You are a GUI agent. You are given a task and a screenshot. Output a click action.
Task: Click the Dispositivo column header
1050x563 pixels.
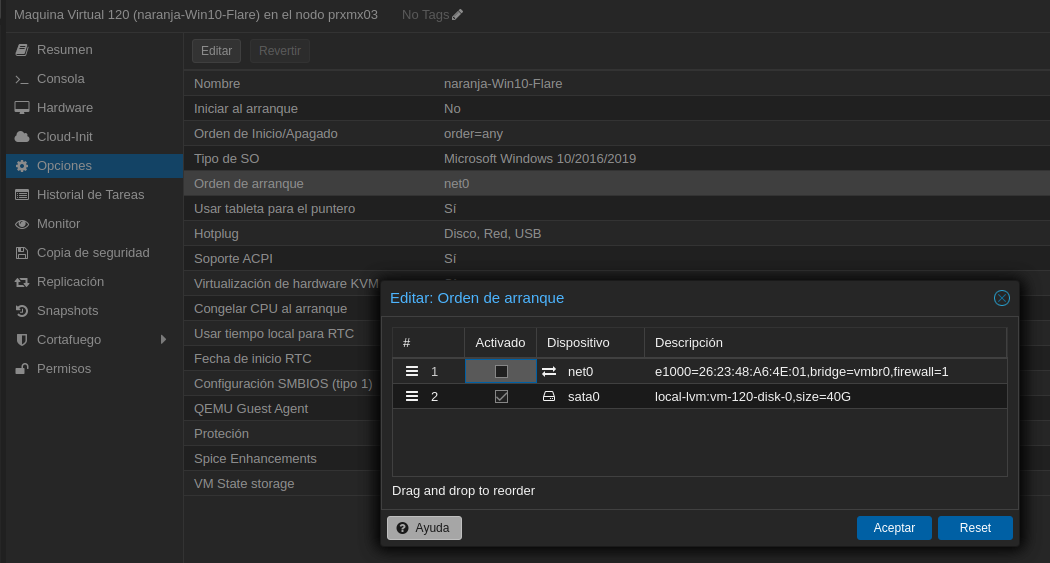click(x=590, y=343)
